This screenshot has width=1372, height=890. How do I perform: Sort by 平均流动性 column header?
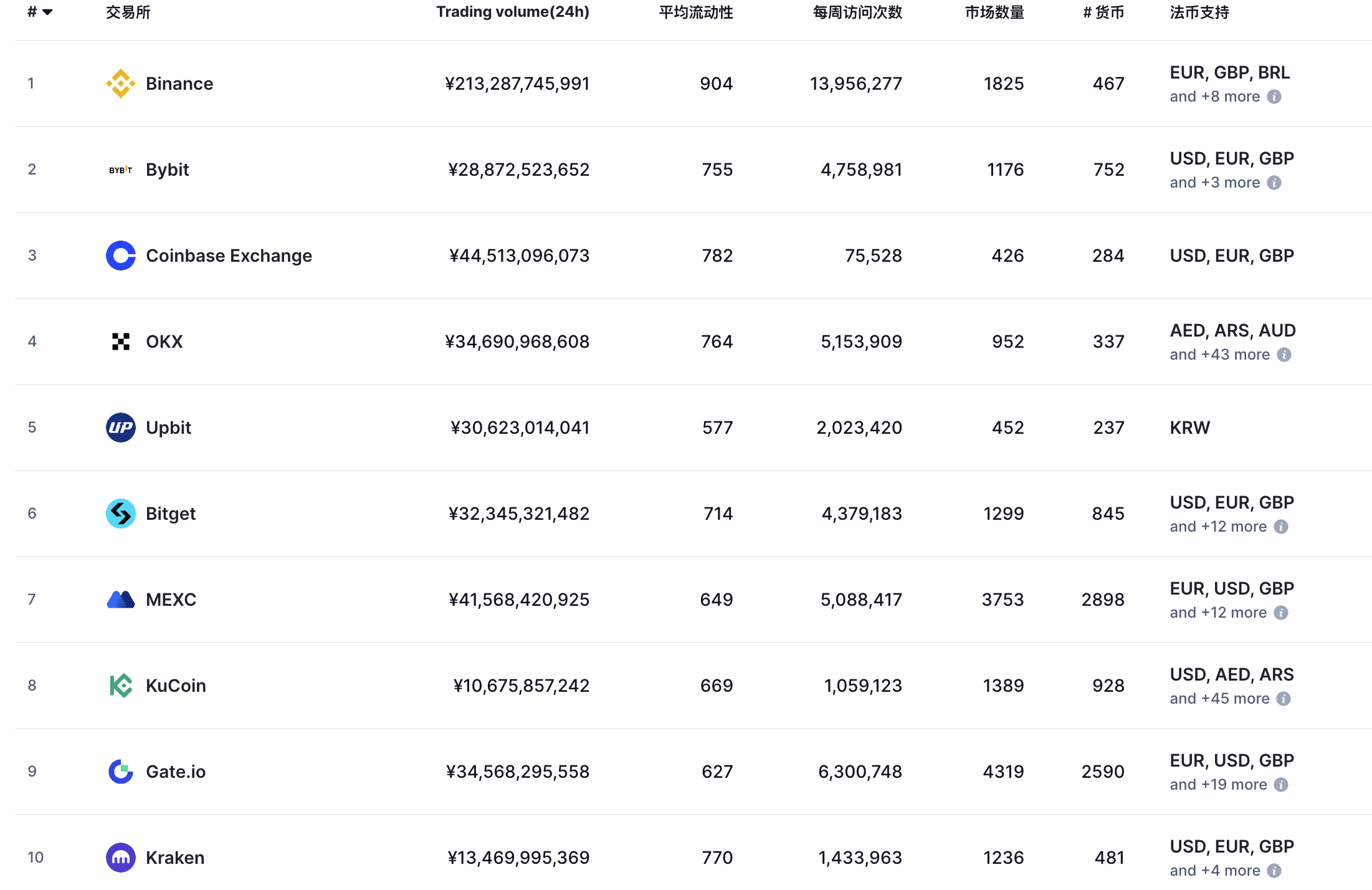coord(695,12)
